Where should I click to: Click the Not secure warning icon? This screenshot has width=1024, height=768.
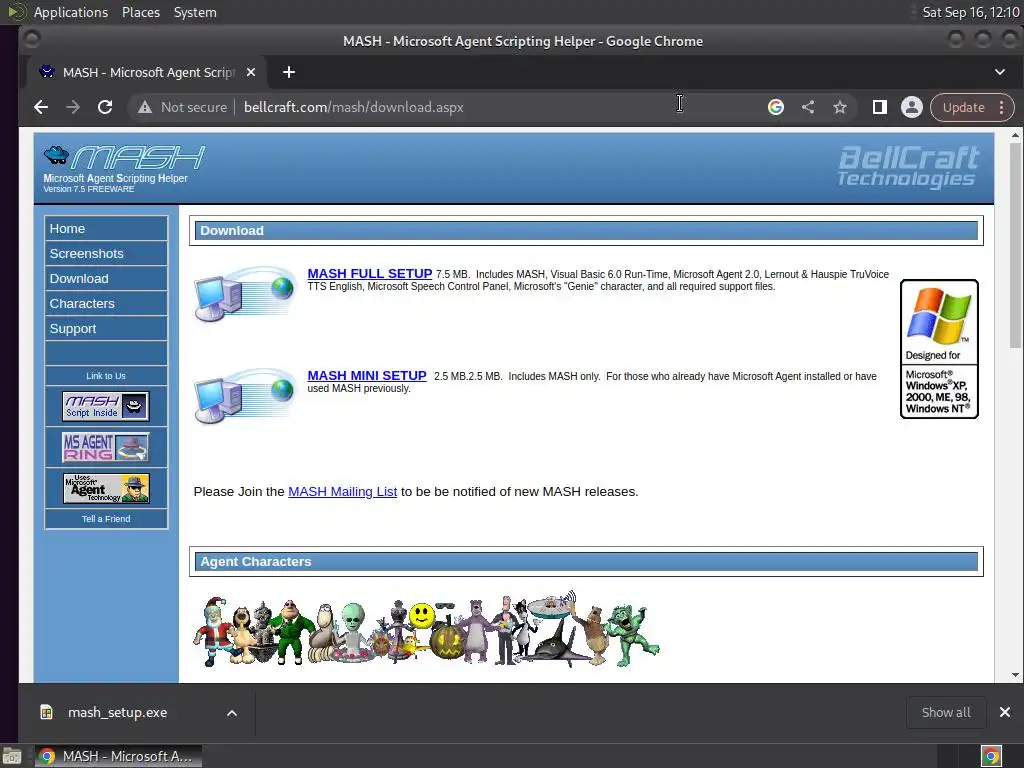pos(145,107)
